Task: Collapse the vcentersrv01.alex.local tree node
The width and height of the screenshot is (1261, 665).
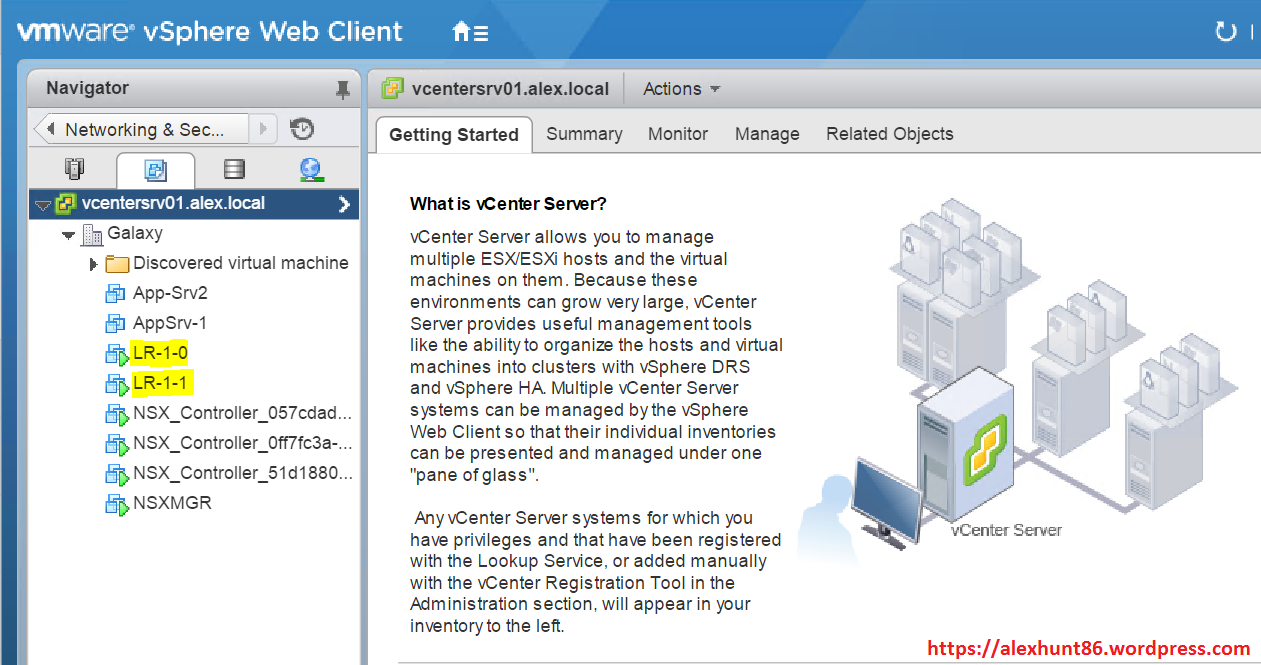Action: (x=42, y=205)
